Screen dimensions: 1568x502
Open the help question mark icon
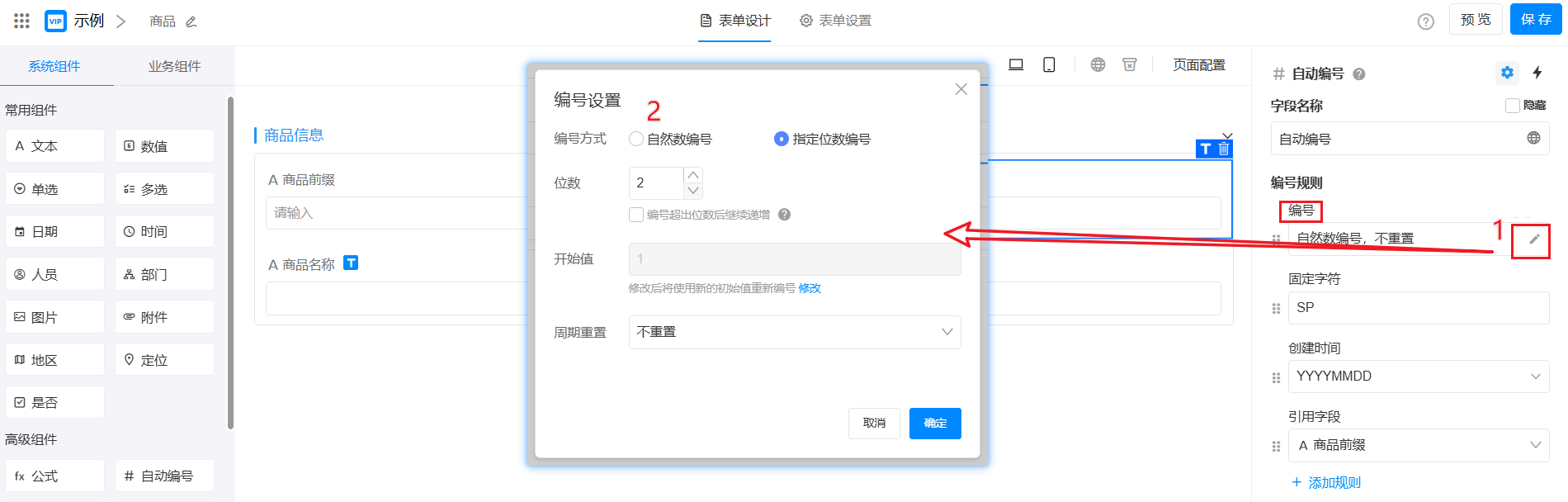pos(1425,21)
